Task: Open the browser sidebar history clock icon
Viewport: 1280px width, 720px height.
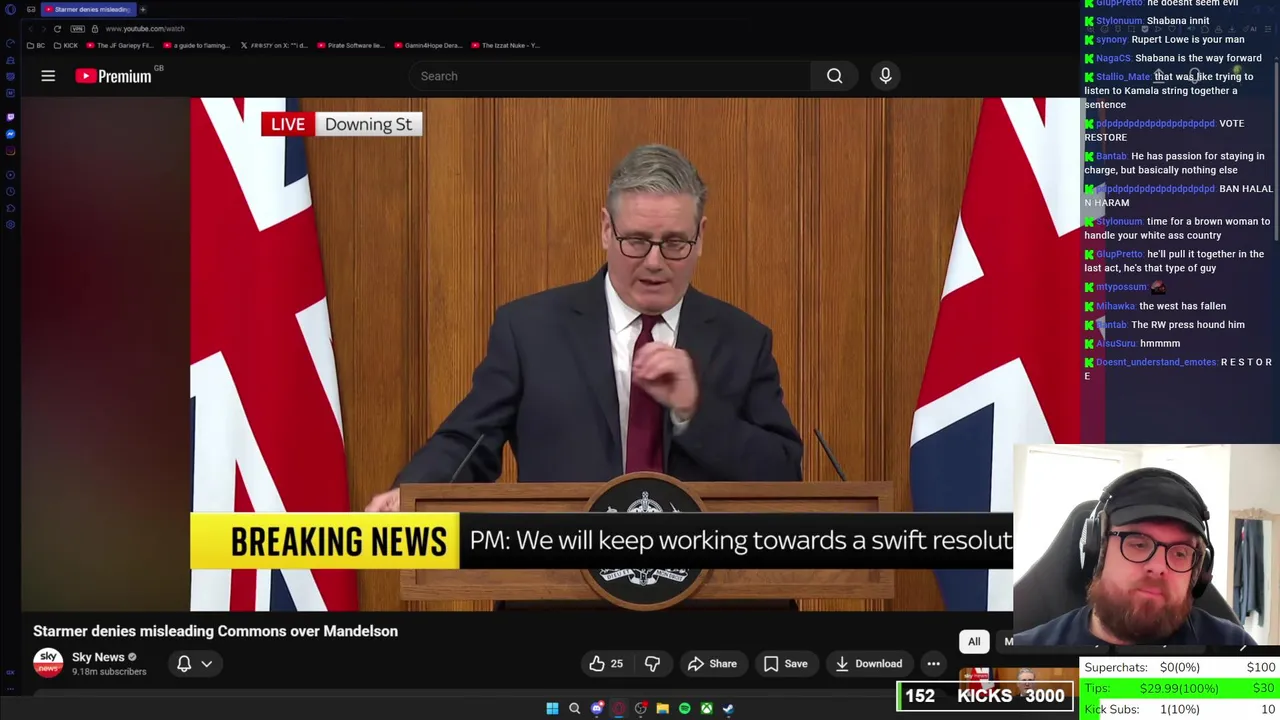Action: click(10, 191)
